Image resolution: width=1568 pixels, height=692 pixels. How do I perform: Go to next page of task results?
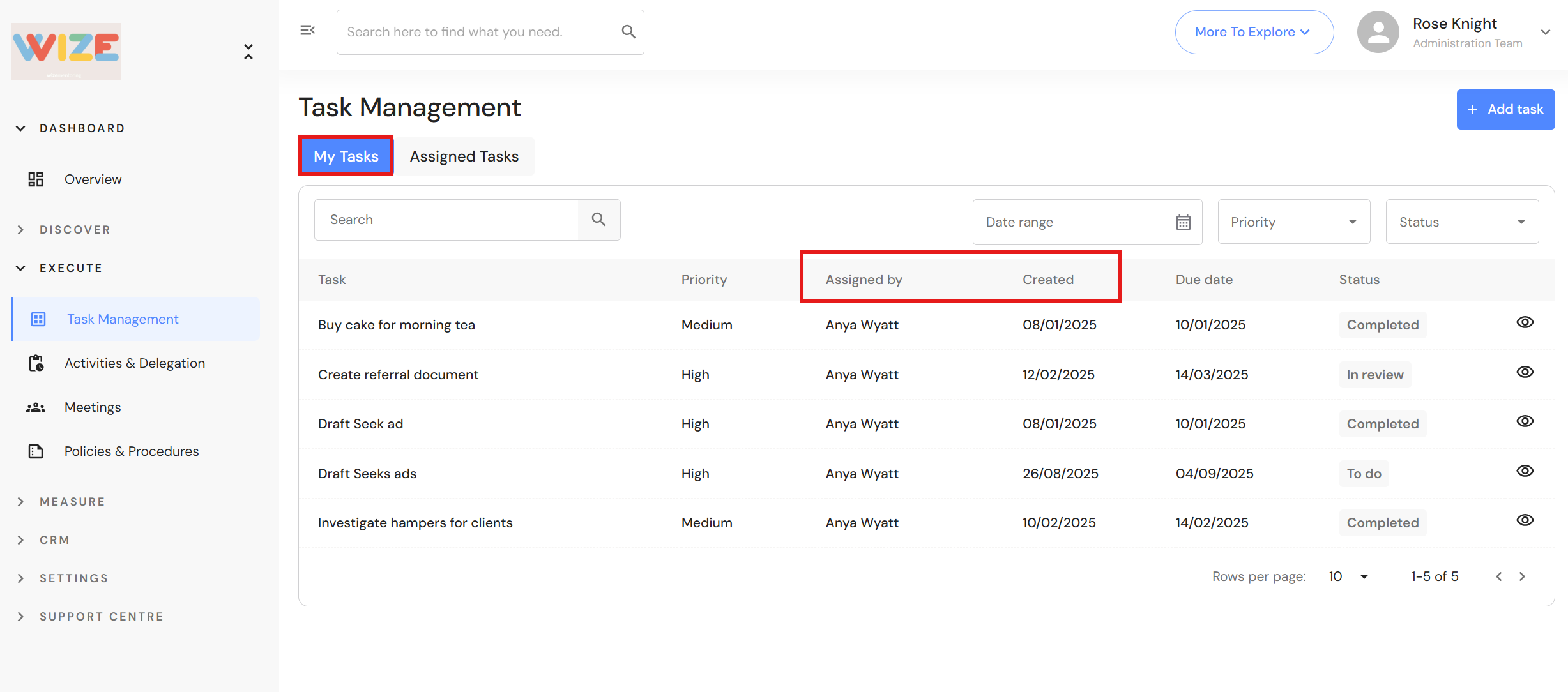(x=1522, y=576)
